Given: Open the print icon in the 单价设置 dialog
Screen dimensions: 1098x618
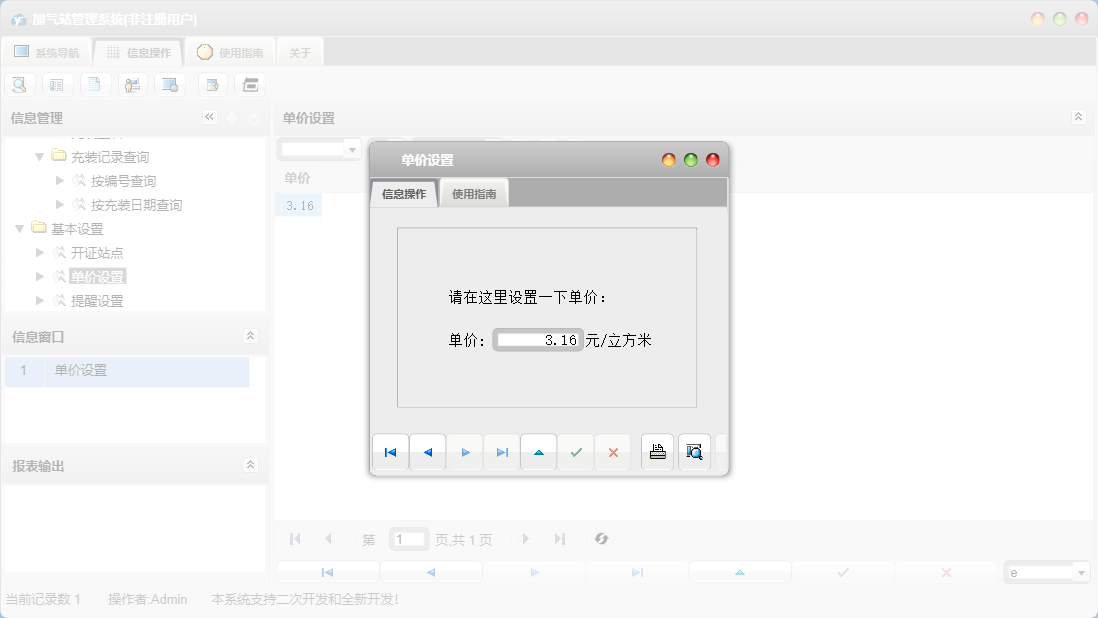Looking at the screenshot, I should click(657, 452).
